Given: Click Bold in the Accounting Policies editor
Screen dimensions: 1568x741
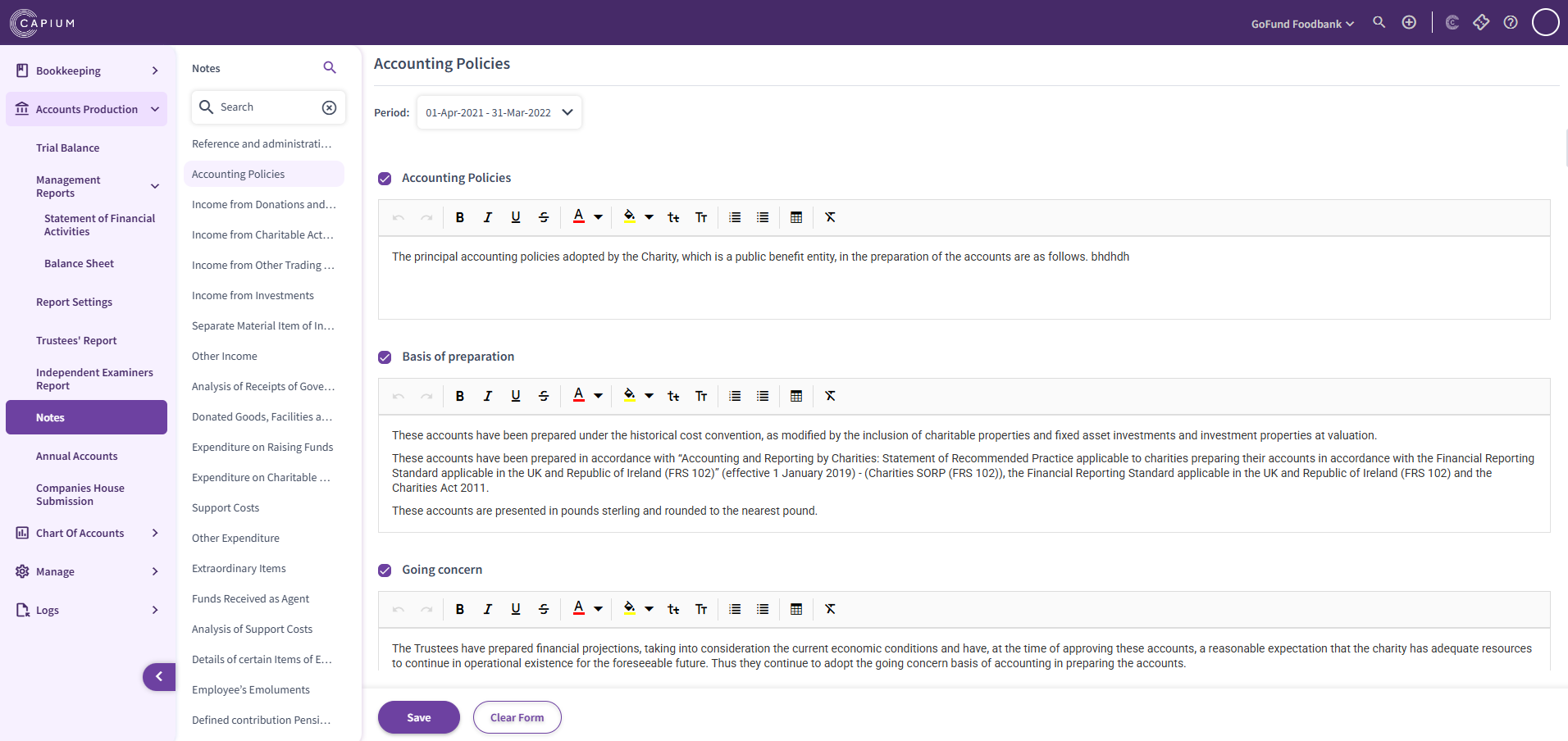Looking at the screenshot, I should 460,217.
